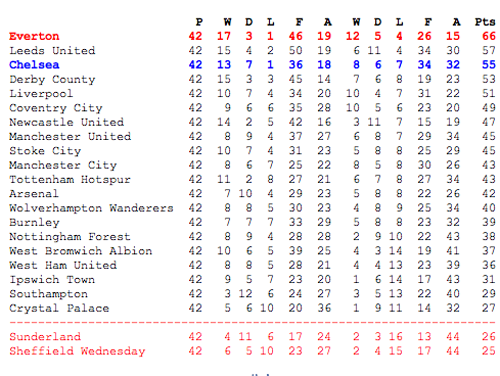This screenshot has height=376, width=500.
Task: Click the Pts column header
Action: coord(485,22)
